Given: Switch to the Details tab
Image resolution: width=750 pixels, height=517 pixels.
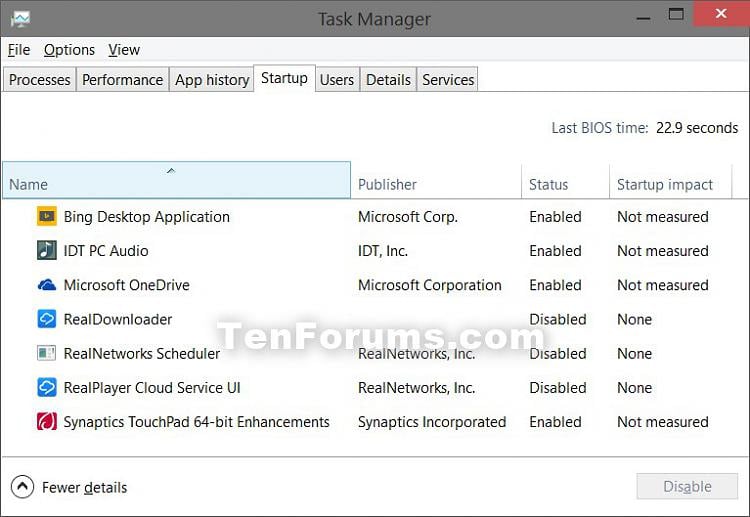Looking at the screenshot, I should coord(388,79).
